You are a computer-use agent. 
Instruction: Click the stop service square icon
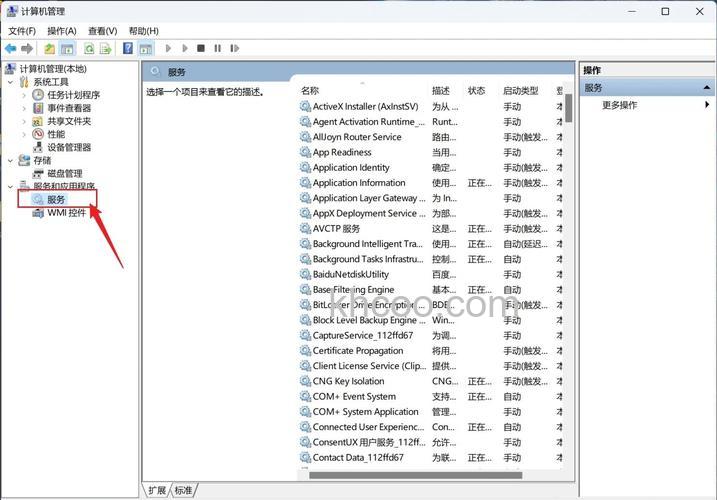[x=201, y=48]
